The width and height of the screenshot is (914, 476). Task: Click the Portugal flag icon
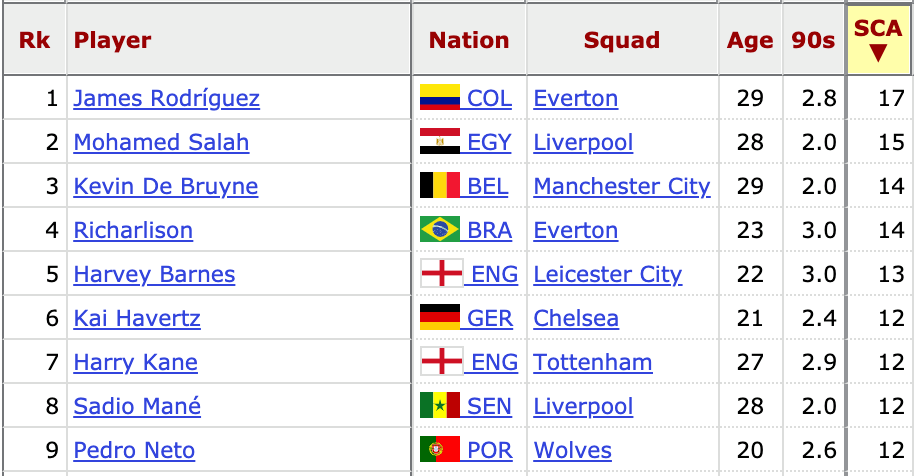click(x=440, y=449)
